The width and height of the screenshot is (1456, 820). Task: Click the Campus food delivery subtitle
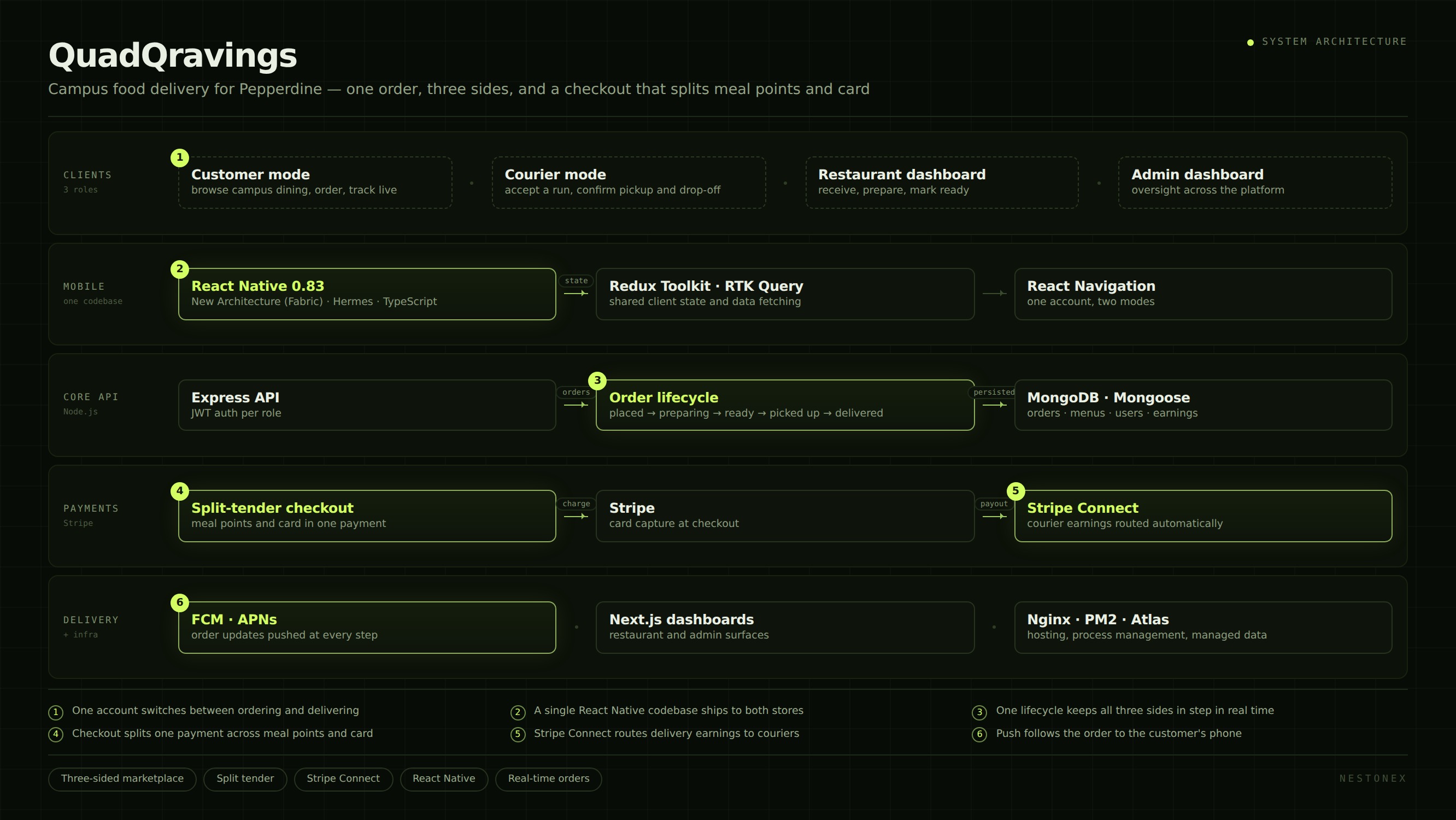tap(459, 89)
